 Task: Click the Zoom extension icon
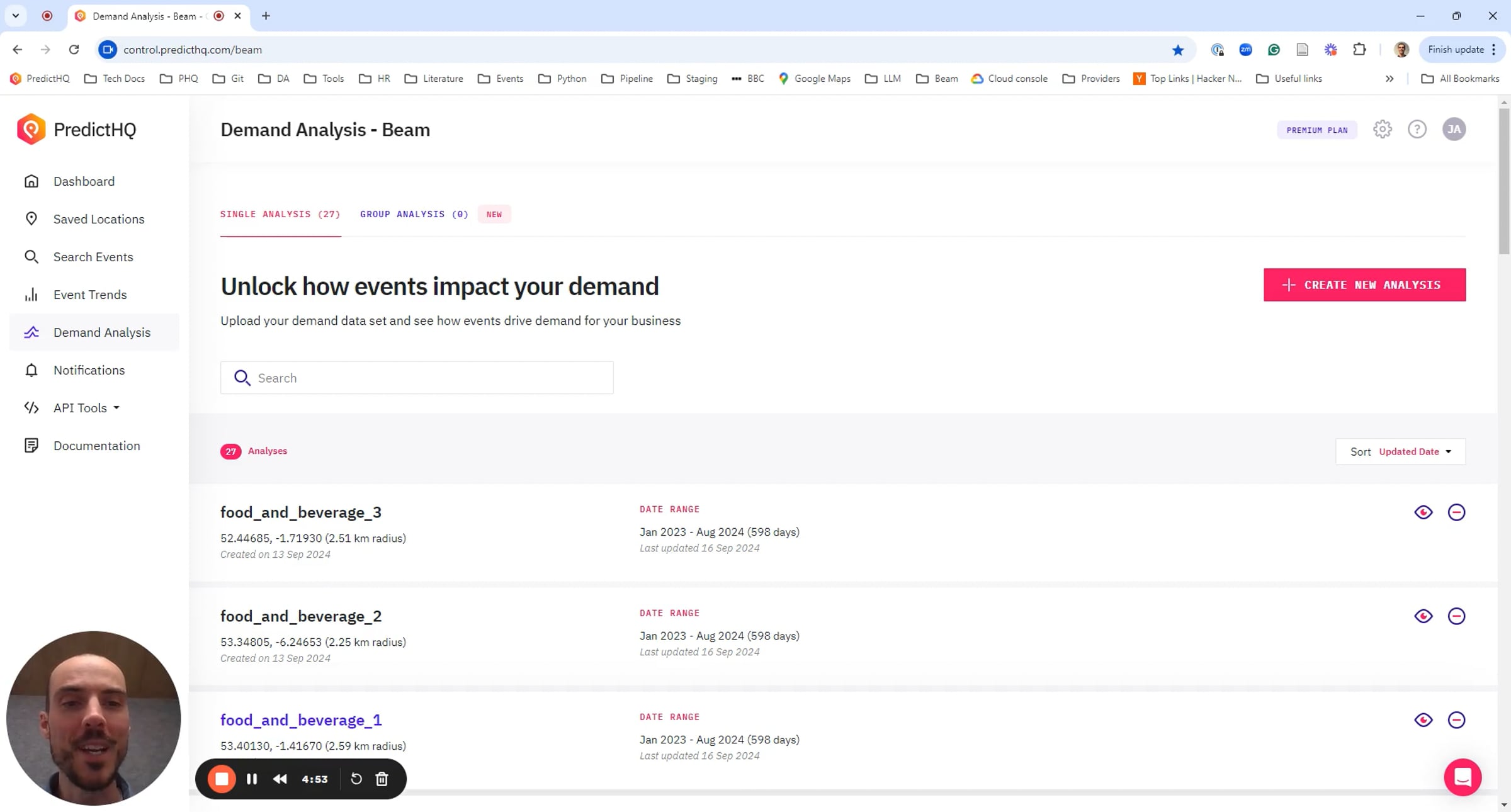pyautogui.click(x=1245, y=50)
